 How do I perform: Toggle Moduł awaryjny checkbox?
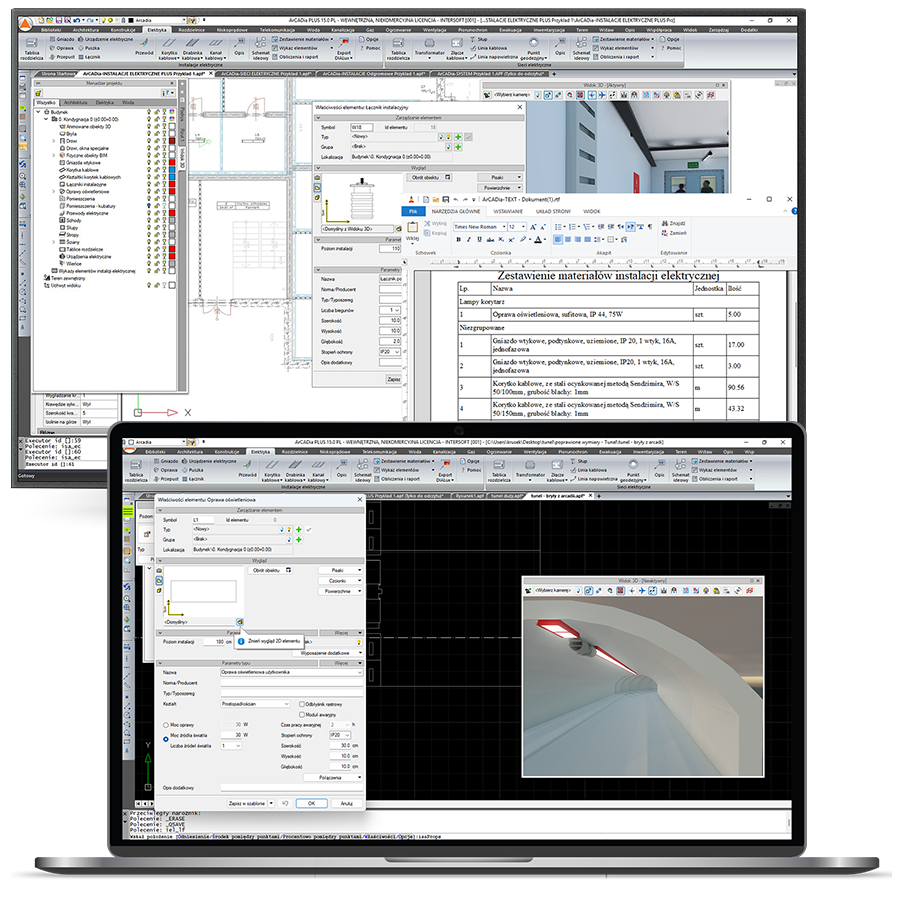302,715
